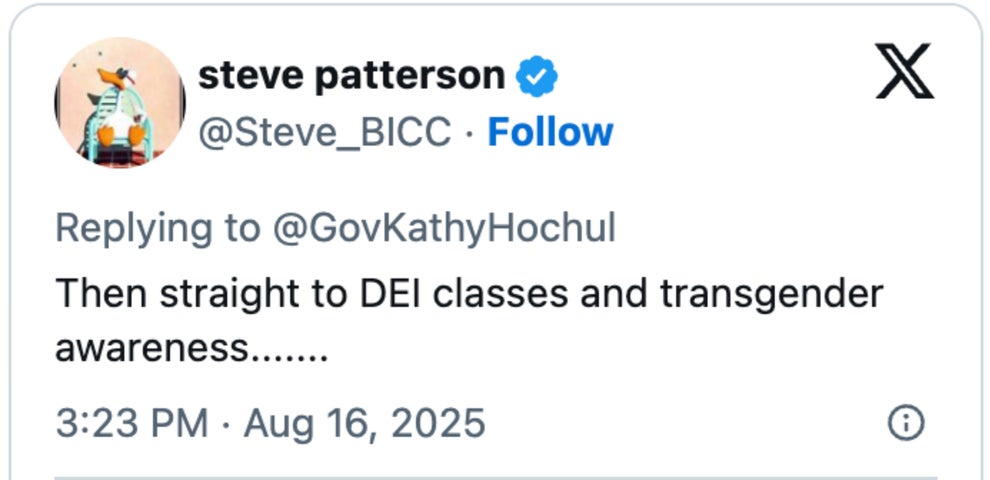Screen dimensions: 990x480
Task: Follow the @Steve_BICC account
Action: pos(550,132)
